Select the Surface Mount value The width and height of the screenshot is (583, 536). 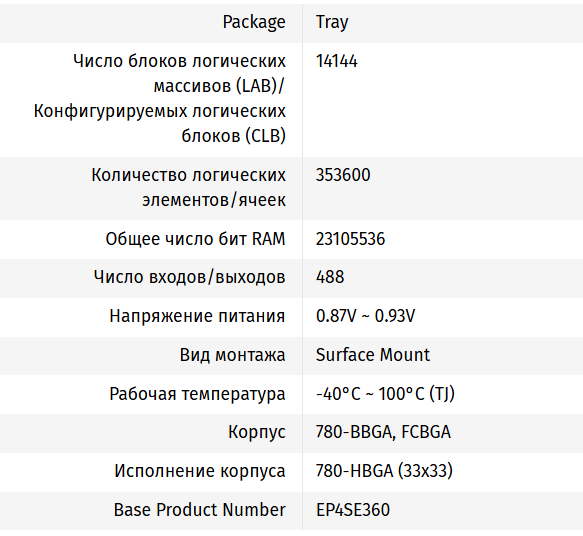click(x=373, y=355)
